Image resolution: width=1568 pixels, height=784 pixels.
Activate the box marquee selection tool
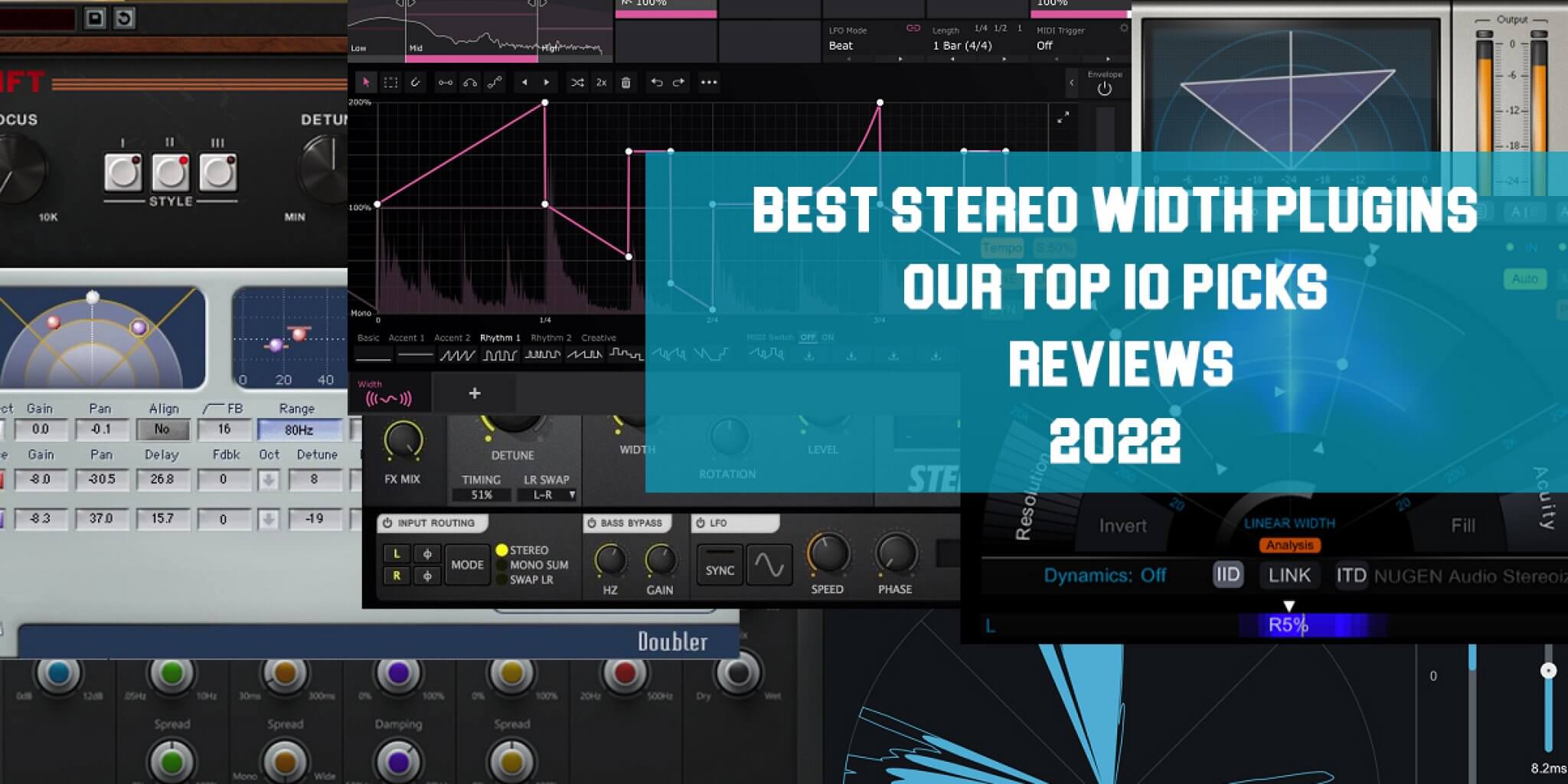(390, 83)
